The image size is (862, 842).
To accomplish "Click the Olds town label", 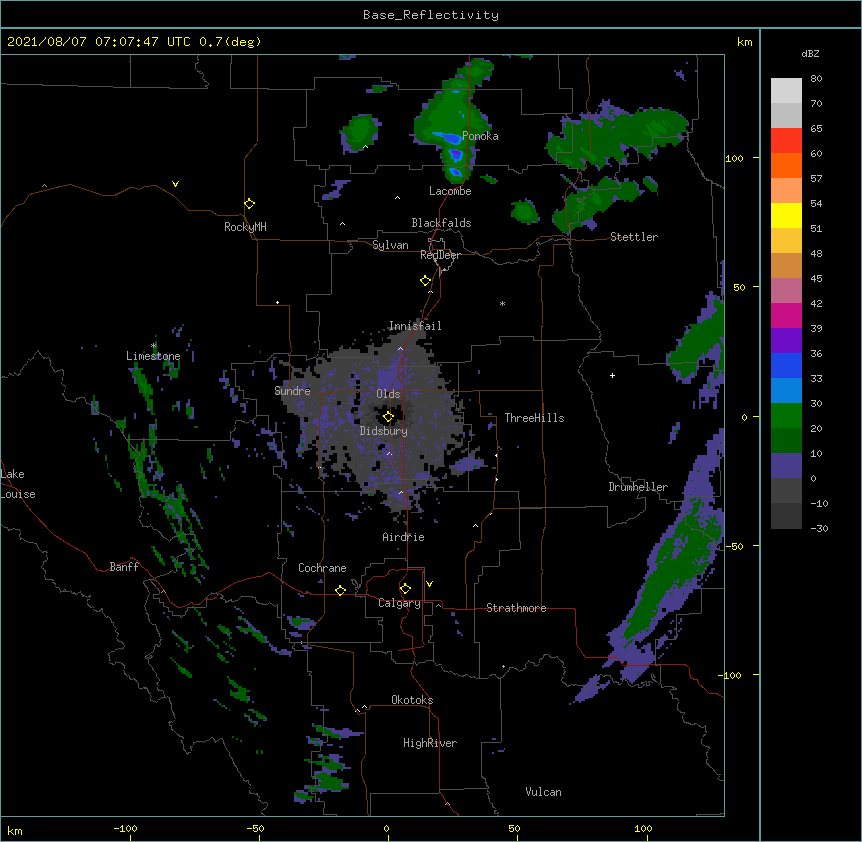I will [388, 394].
